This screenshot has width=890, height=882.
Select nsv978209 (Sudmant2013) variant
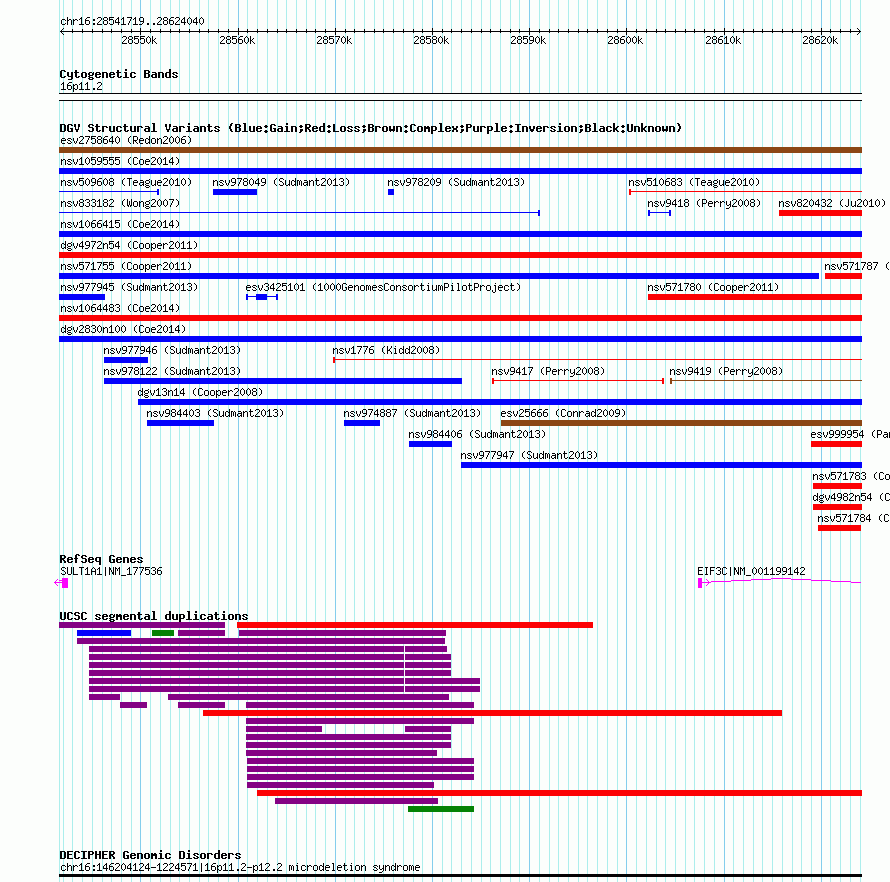click(x=456, y=182)
